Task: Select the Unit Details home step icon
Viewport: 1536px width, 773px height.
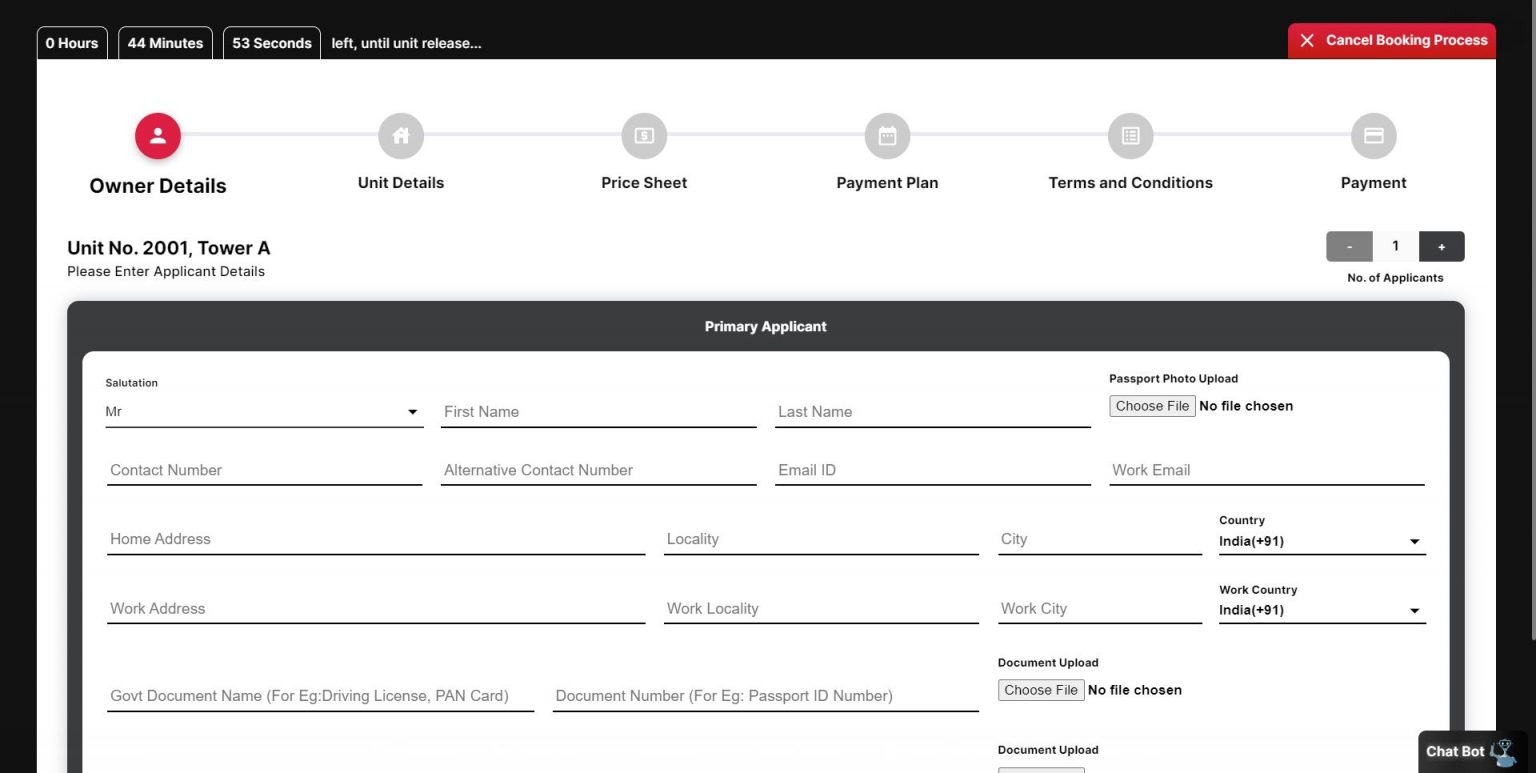Action: click(x=401, y=136)
